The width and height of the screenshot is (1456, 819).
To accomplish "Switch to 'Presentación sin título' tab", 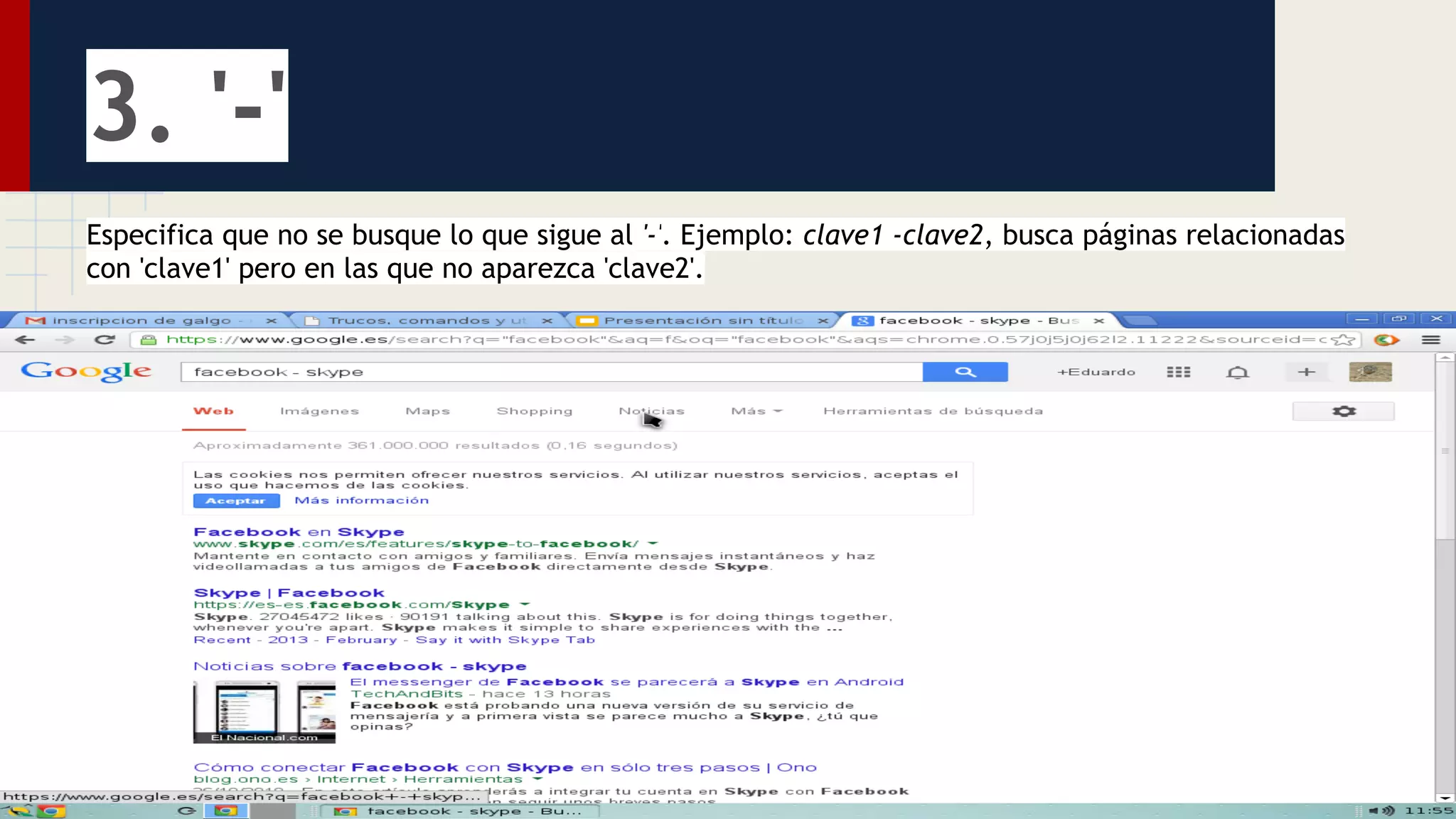I will click(x=702, y=321).
